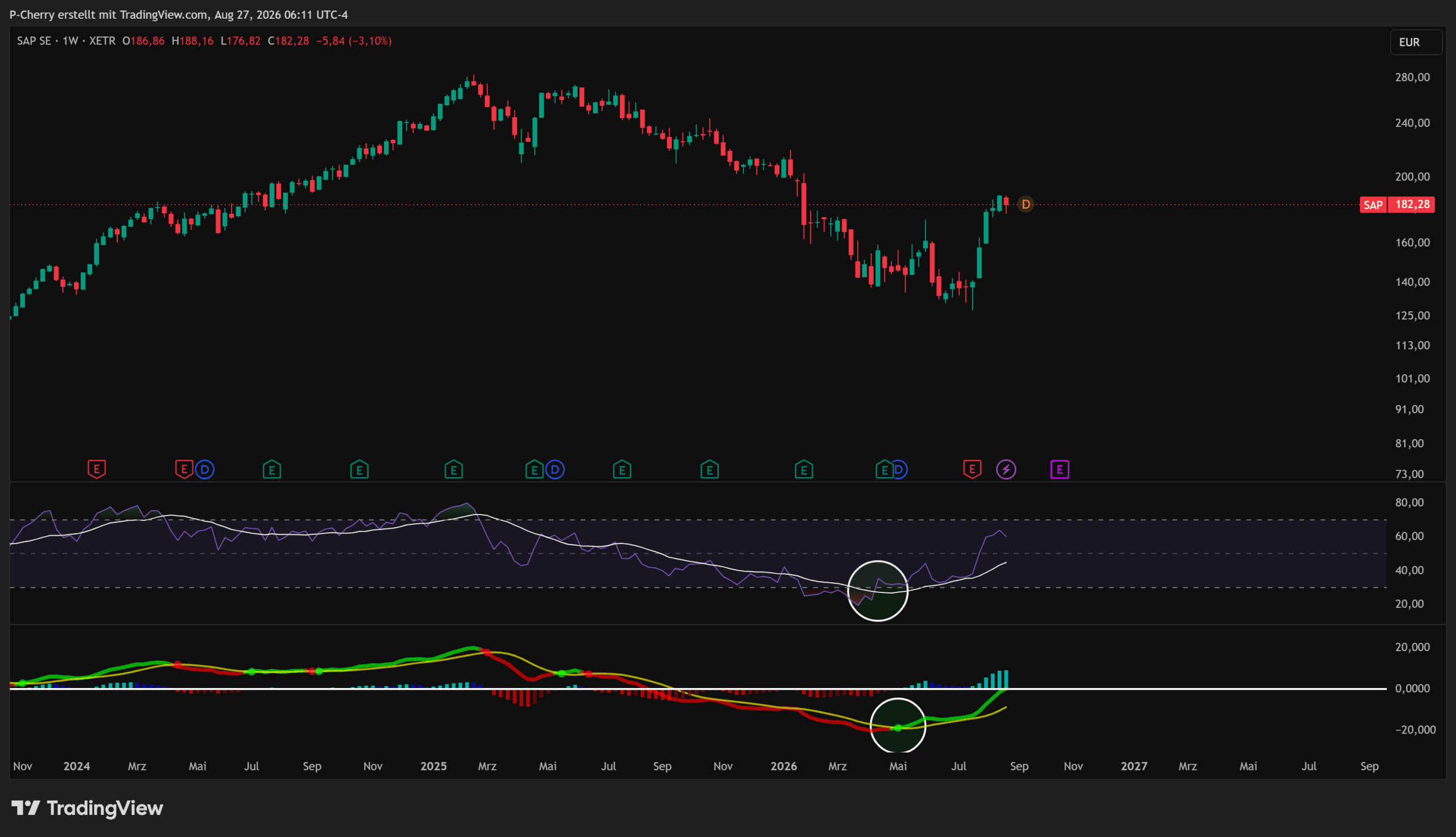This screenshot has width=1456, height=837.
Task: Select the green earnings marker of April 2026
Action: 884,470
